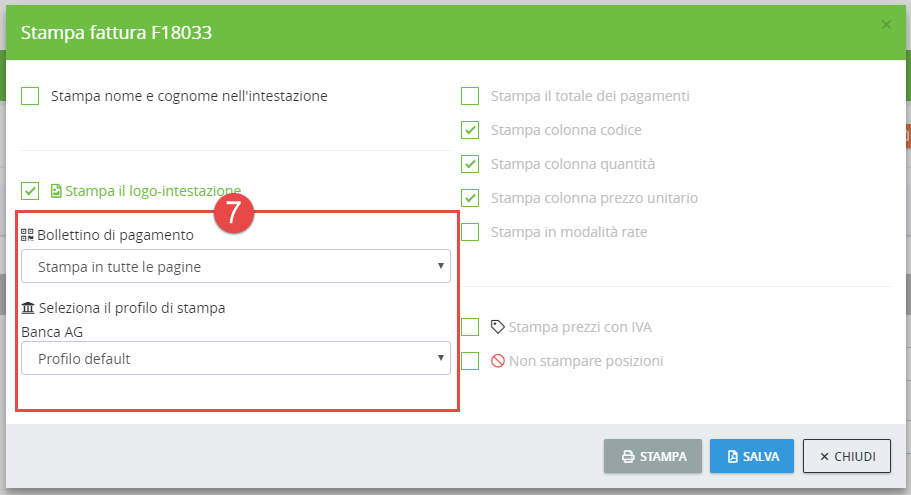The height and width of the screenshot is (495, 911).
Task: Click the bank icon beside Seleziona il profilo
Action: tap(27, 308)
